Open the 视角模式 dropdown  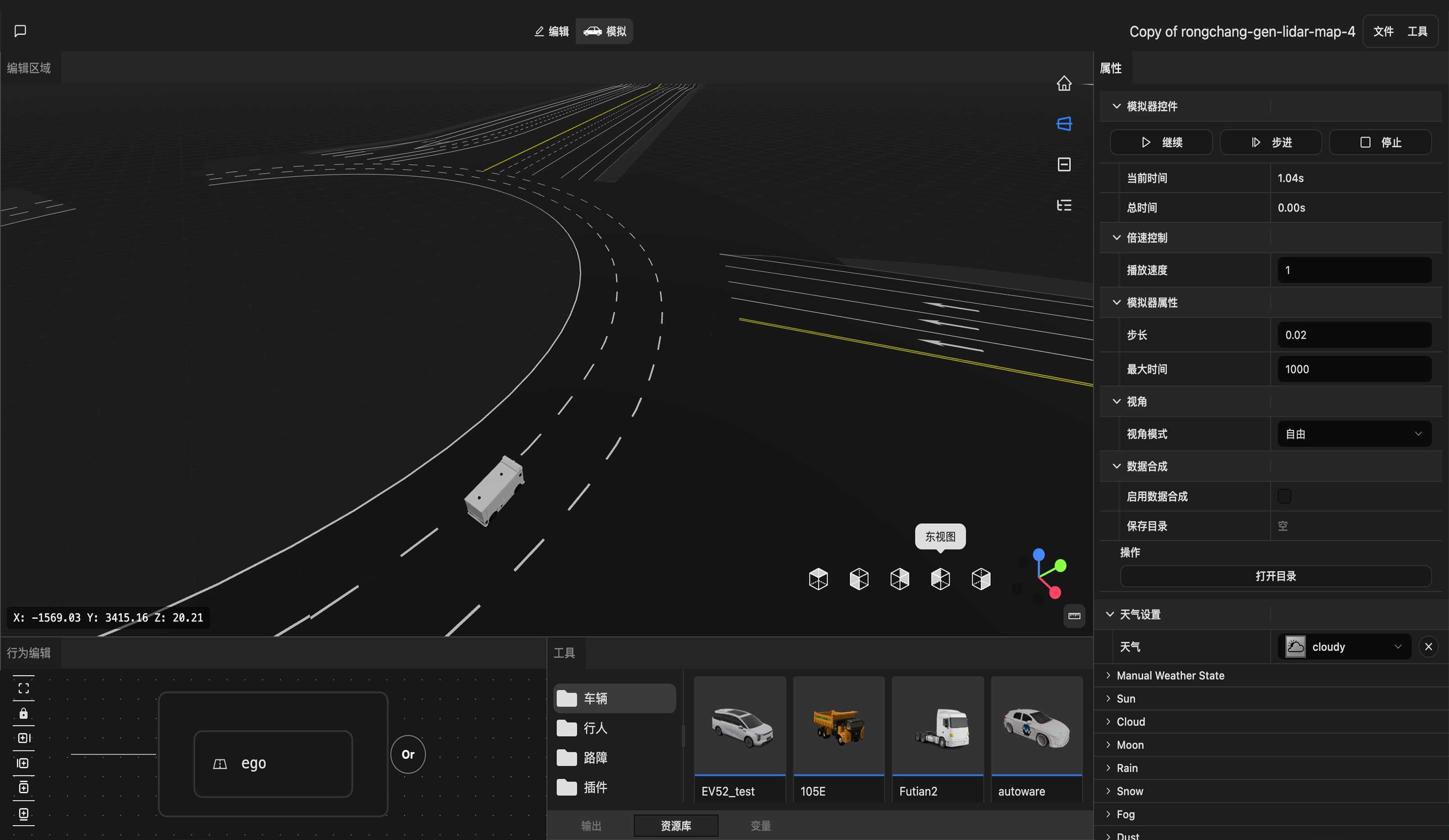(x=1354, y=434)
